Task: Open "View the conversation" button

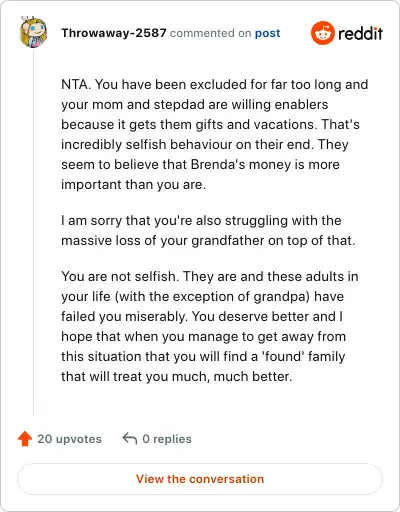Action: 200,479
